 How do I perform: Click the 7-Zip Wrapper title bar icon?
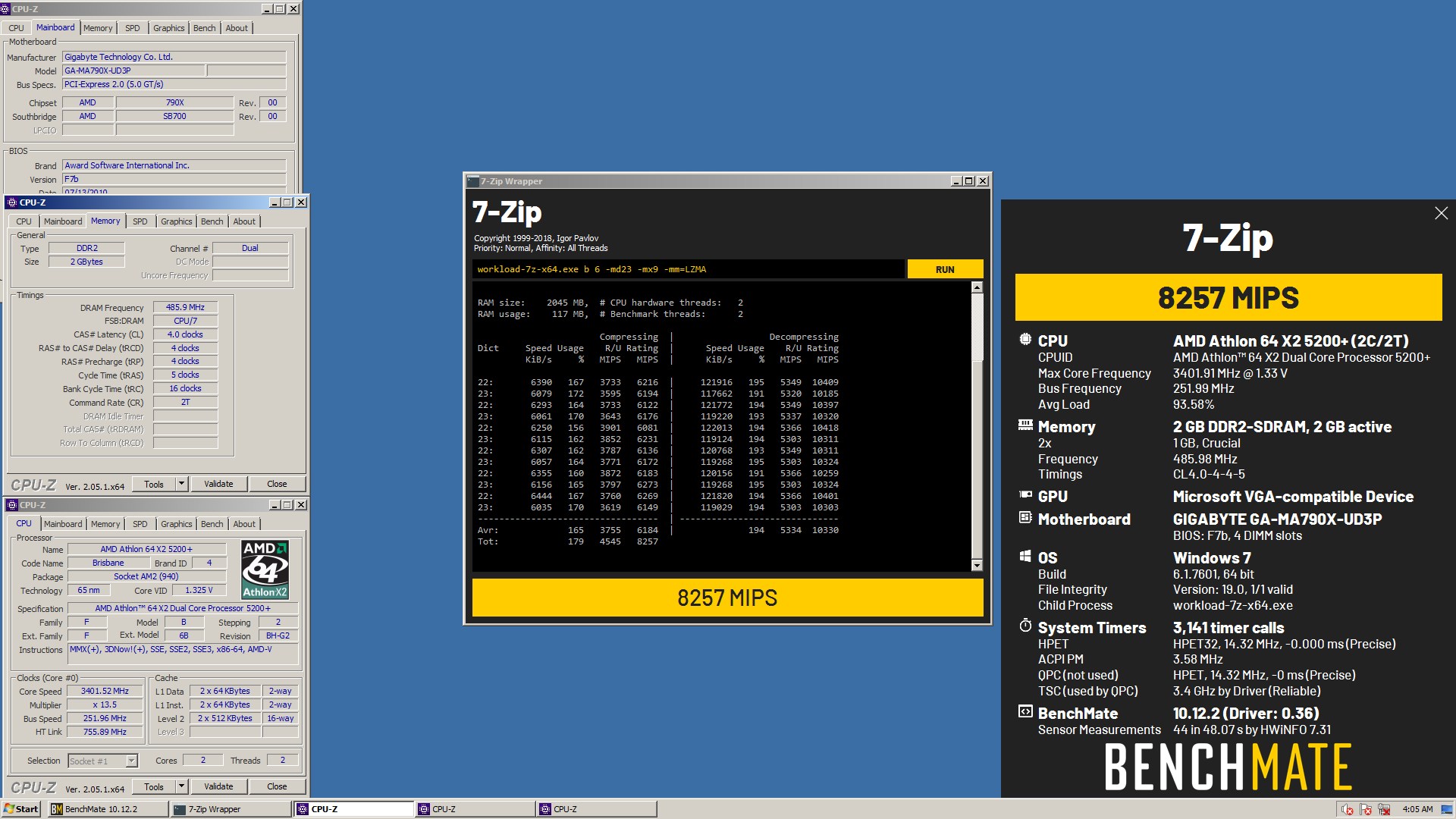[474, 181]
